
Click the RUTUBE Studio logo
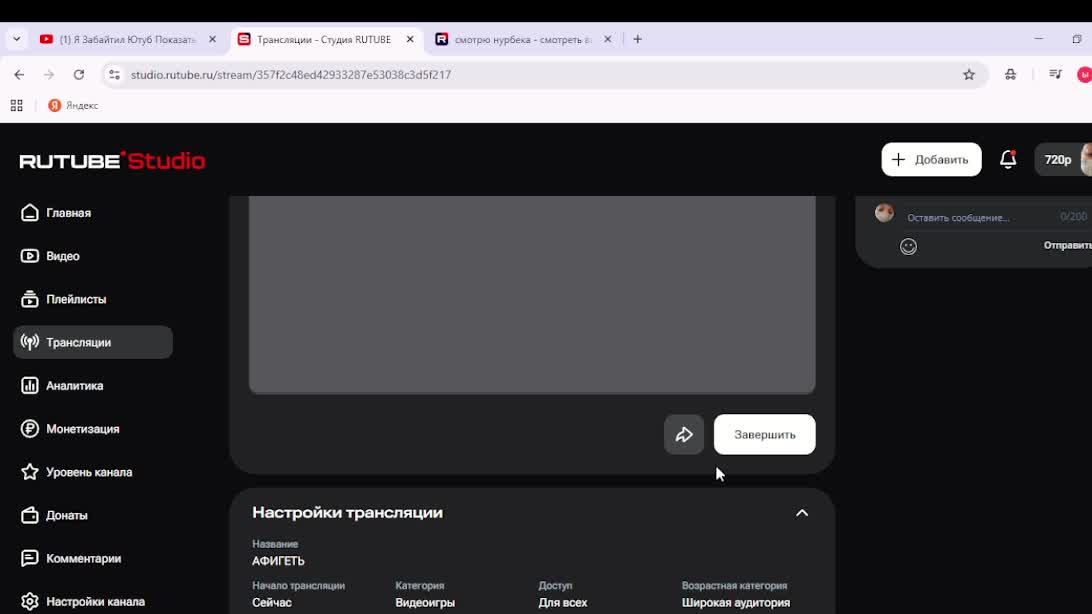coord(112,161)
